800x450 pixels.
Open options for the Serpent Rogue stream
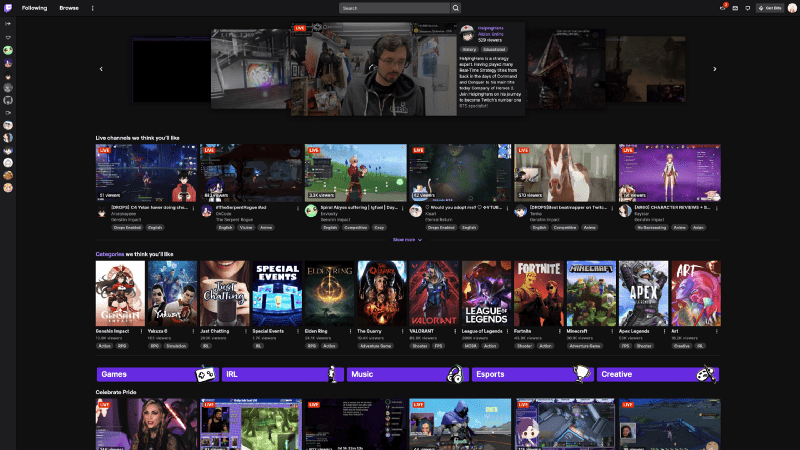[298, 208]
